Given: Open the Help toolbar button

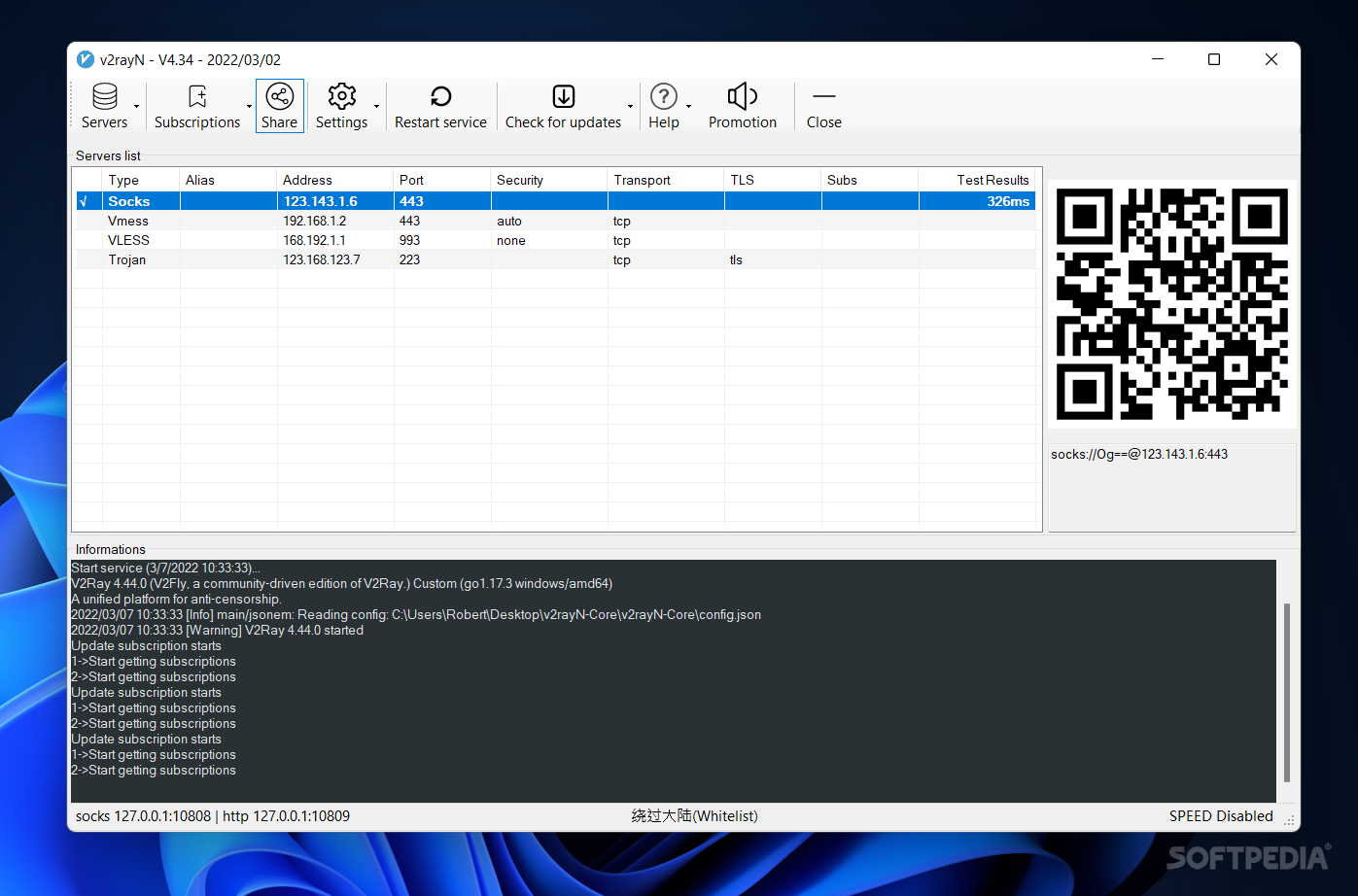Looking at the screenshot, I should pyautogui.click(x=664, y=106).
